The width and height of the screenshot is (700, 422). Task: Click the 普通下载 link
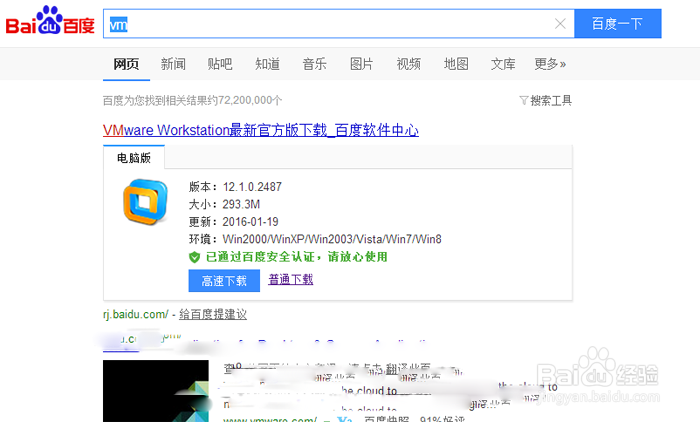click(291, 280)
